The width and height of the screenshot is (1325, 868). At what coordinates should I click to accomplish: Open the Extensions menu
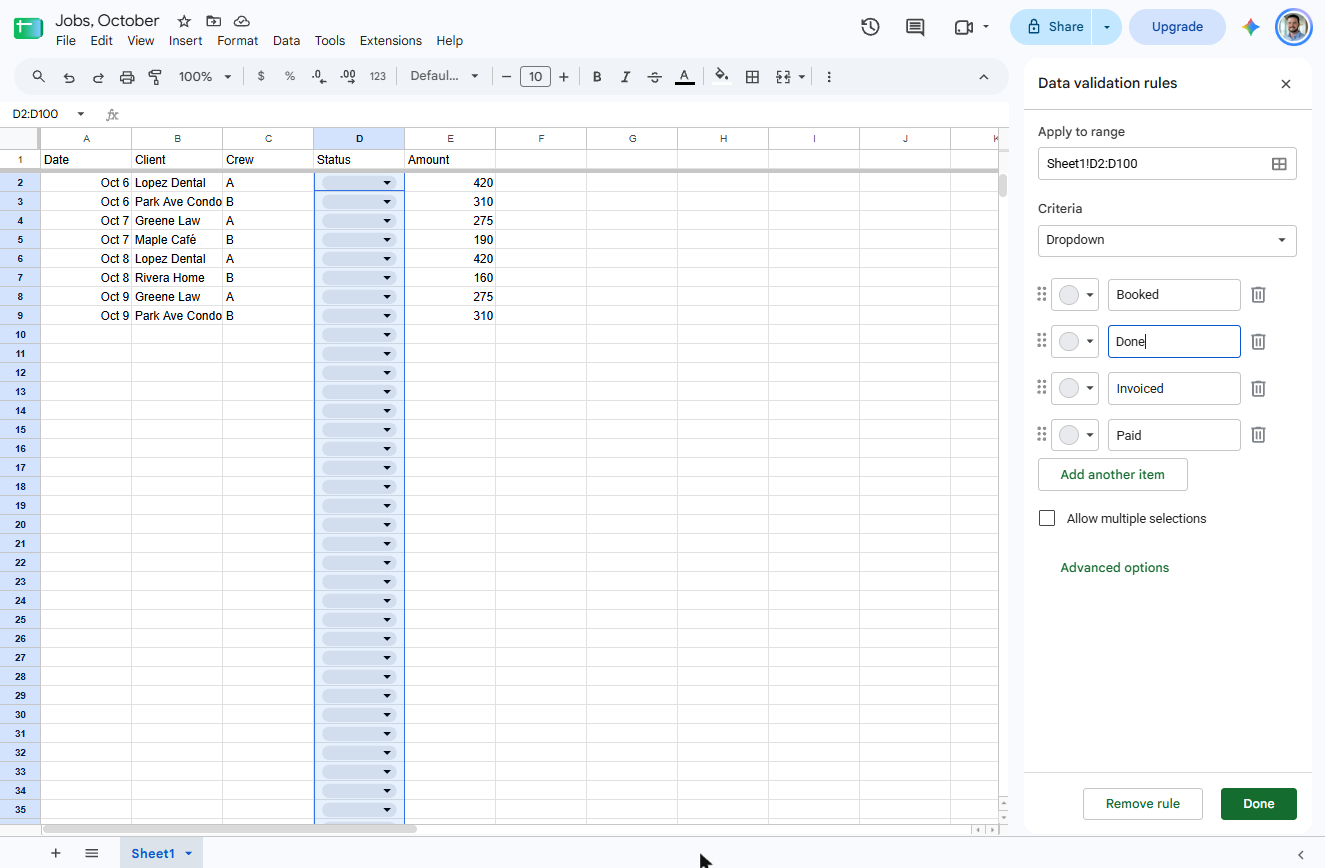[x=391, y=41]
